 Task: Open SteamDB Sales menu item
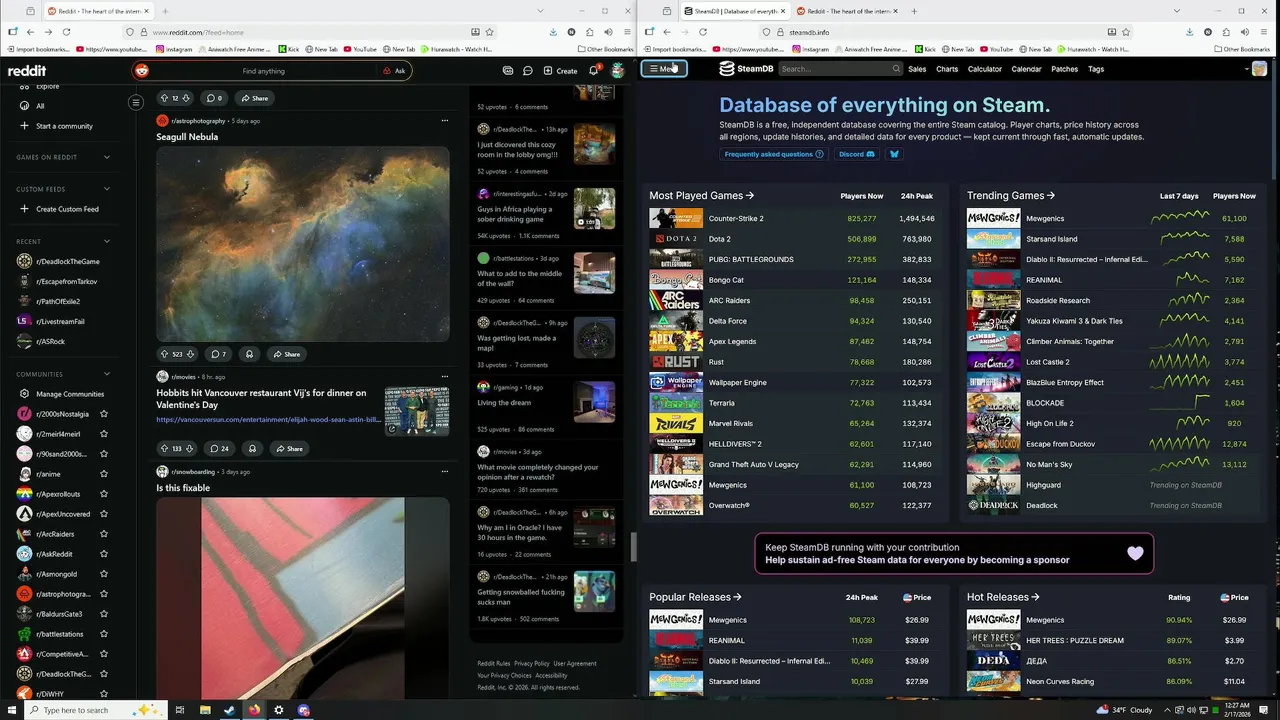(x=917, y=69)
